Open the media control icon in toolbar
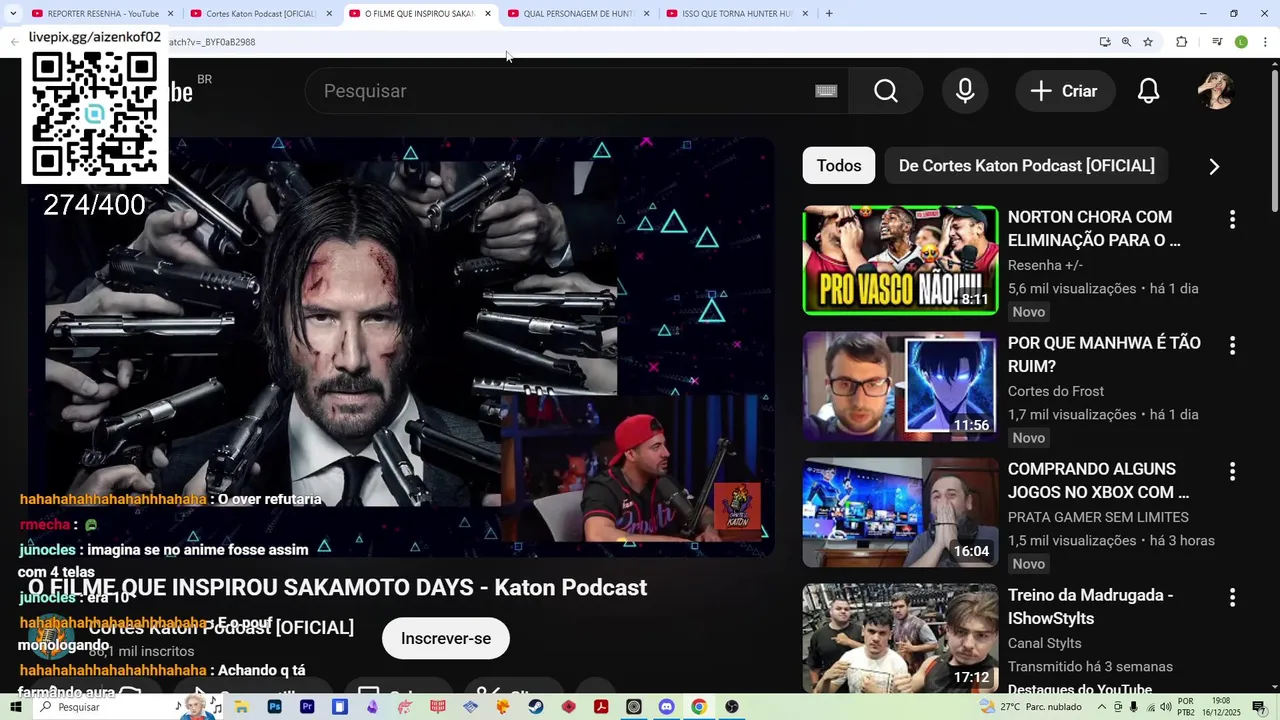Screen dimensions: 1280x720 pyautogui.click(x=1217, y=42)
